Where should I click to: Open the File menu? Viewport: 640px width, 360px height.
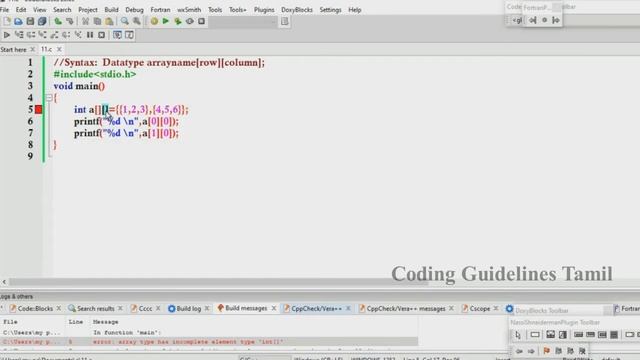coord(4,10)
